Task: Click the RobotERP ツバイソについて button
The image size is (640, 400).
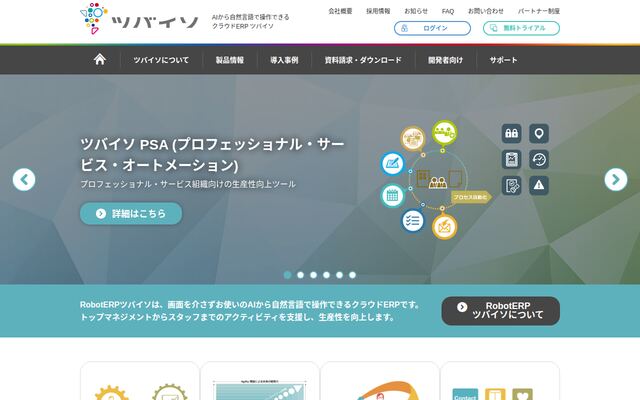Action: tap(501, 311)
